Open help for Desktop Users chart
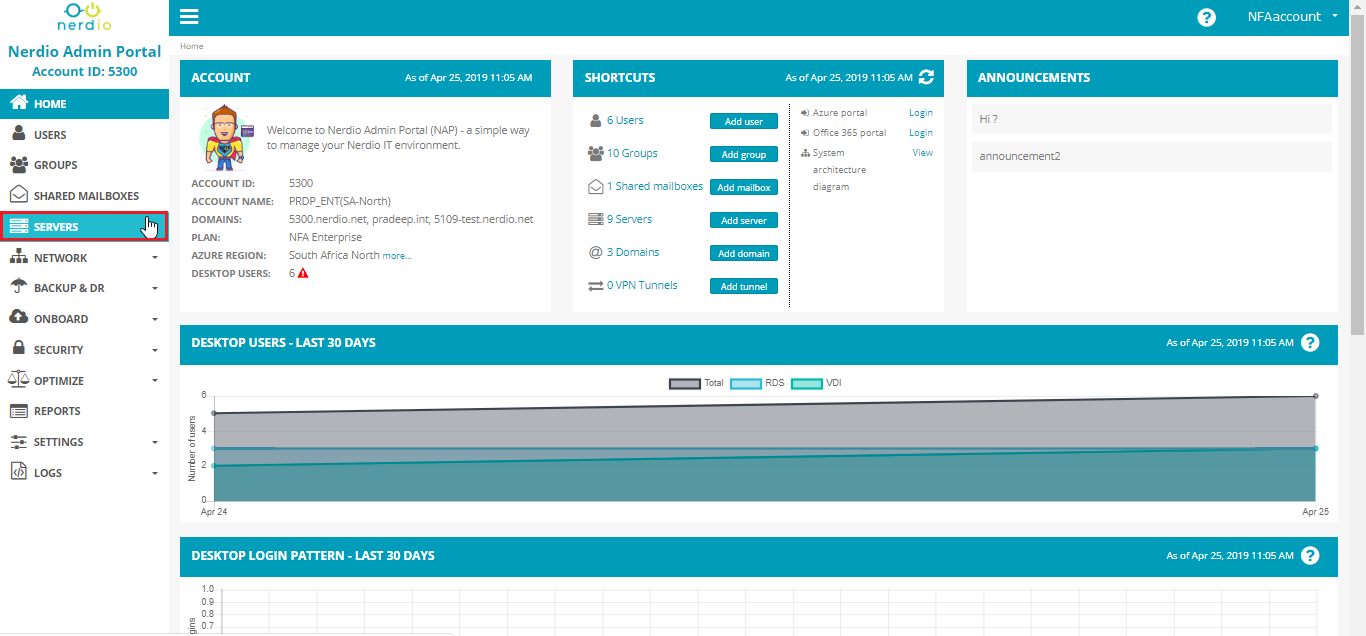This screenshot has height=636, width=1366. coord(1310,343)
